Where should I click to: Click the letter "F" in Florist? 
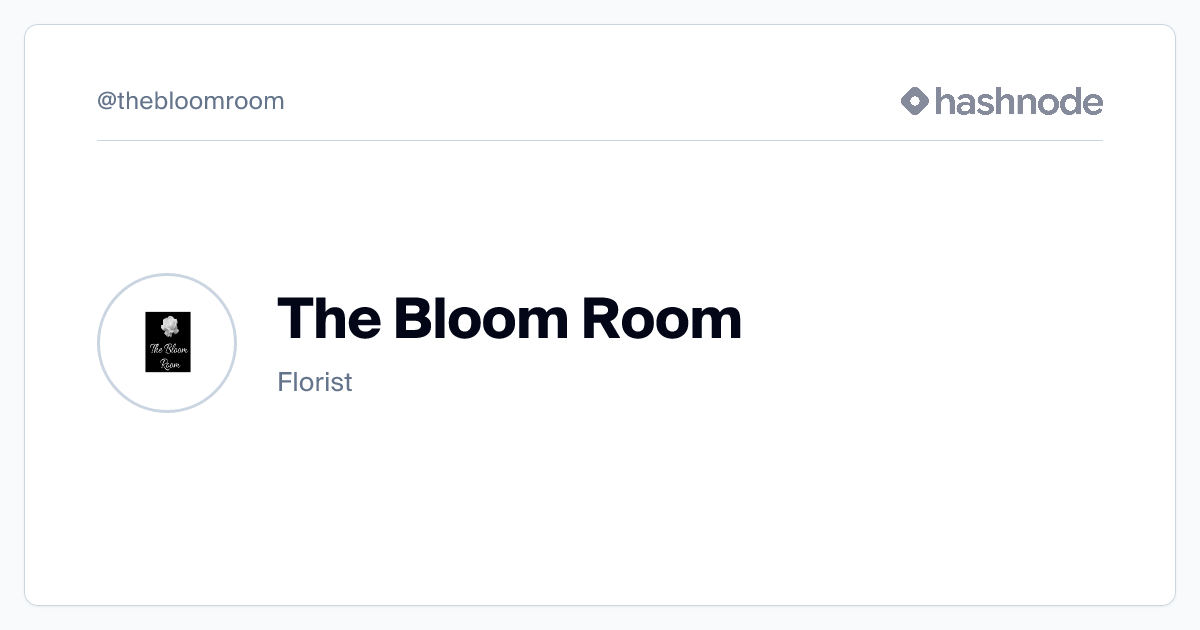(x=284, y=382)
